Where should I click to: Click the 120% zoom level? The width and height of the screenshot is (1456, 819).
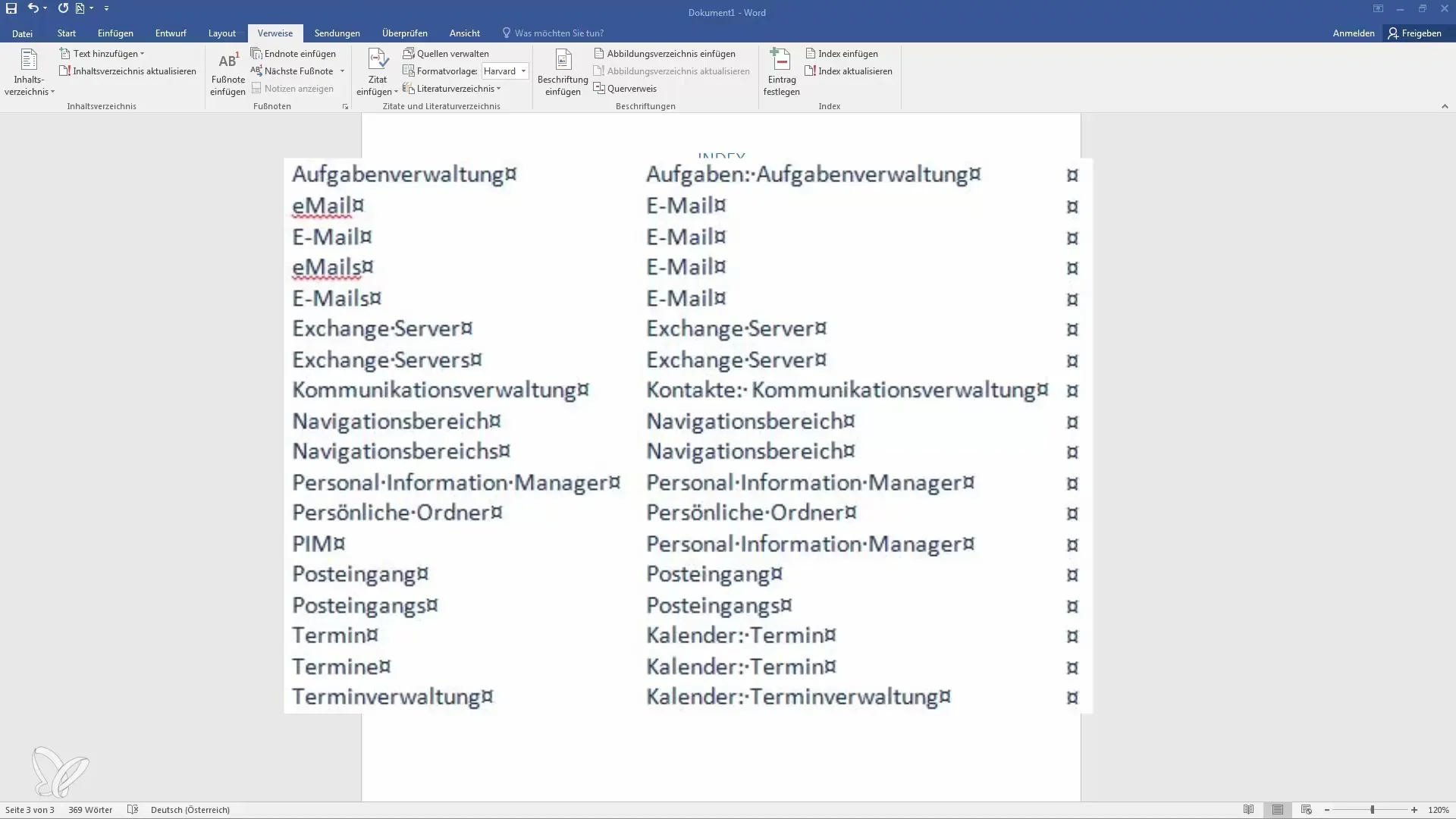click(1439, 810)
